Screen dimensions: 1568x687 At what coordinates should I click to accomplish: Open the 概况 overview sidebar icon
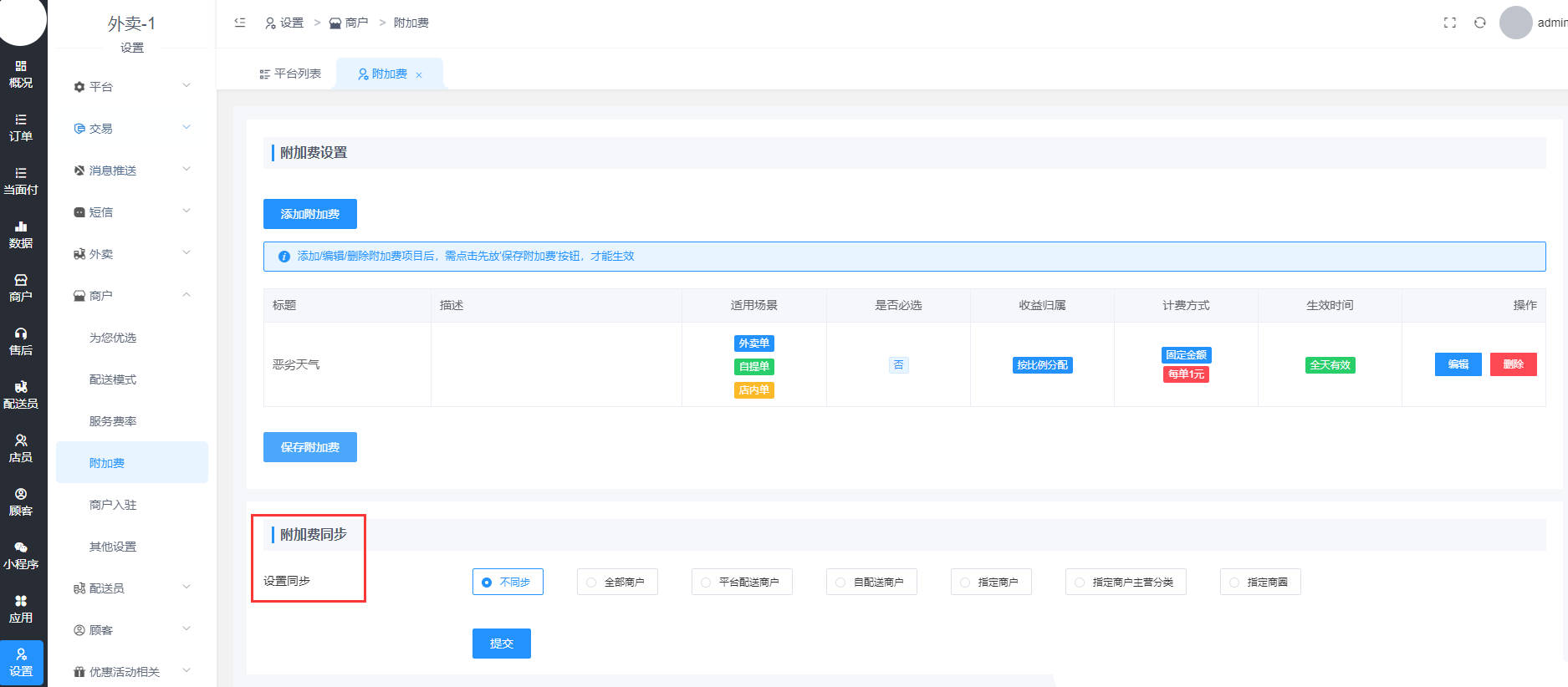pyautogui.click(x=21, y=74)
